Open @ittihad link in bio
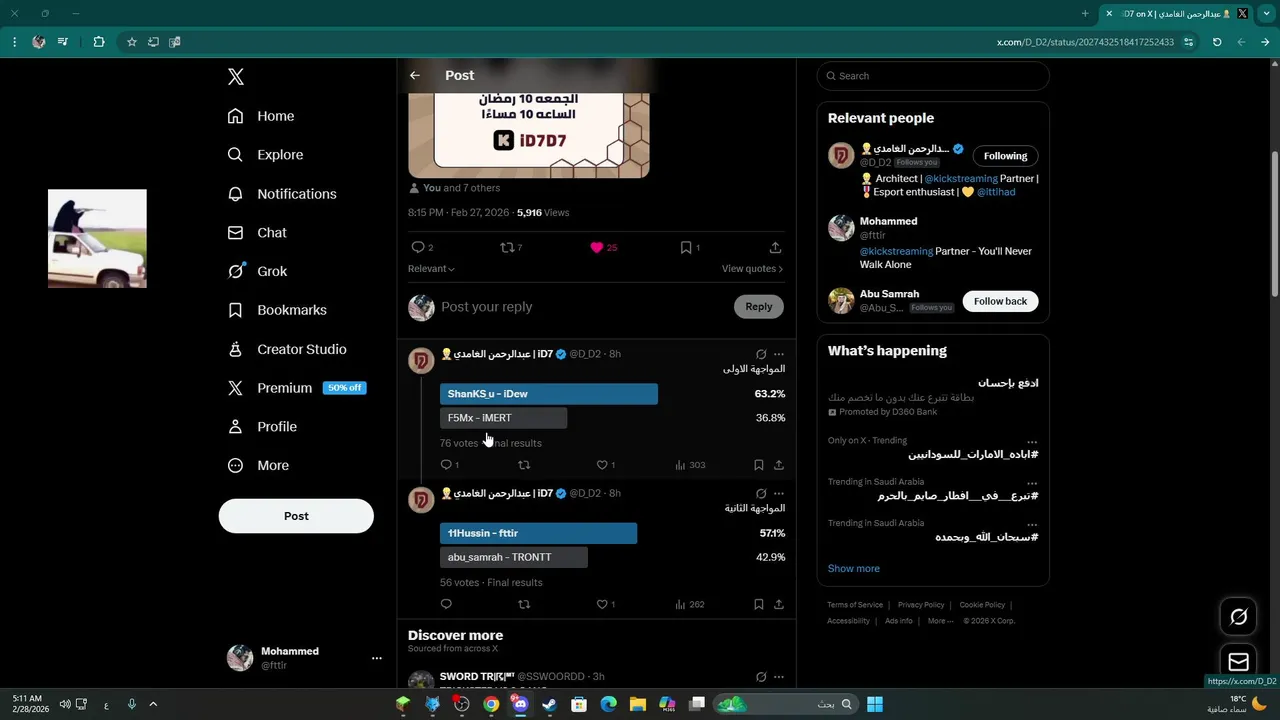 coord(996,192)
